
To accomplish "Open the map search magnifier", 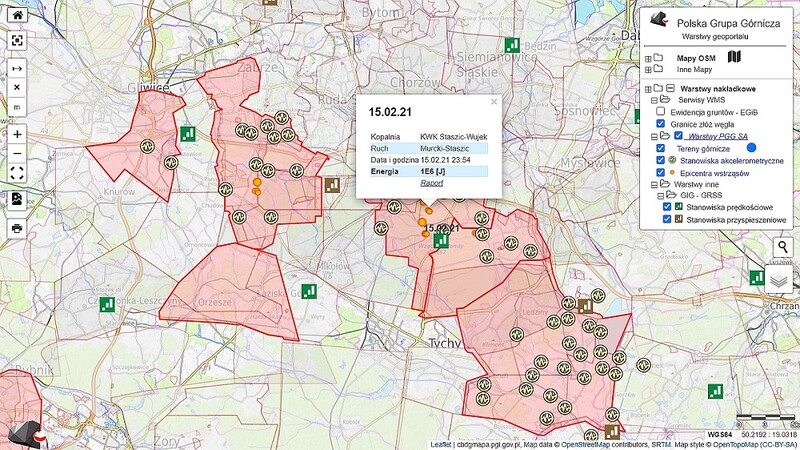I will tap(783, 247).
